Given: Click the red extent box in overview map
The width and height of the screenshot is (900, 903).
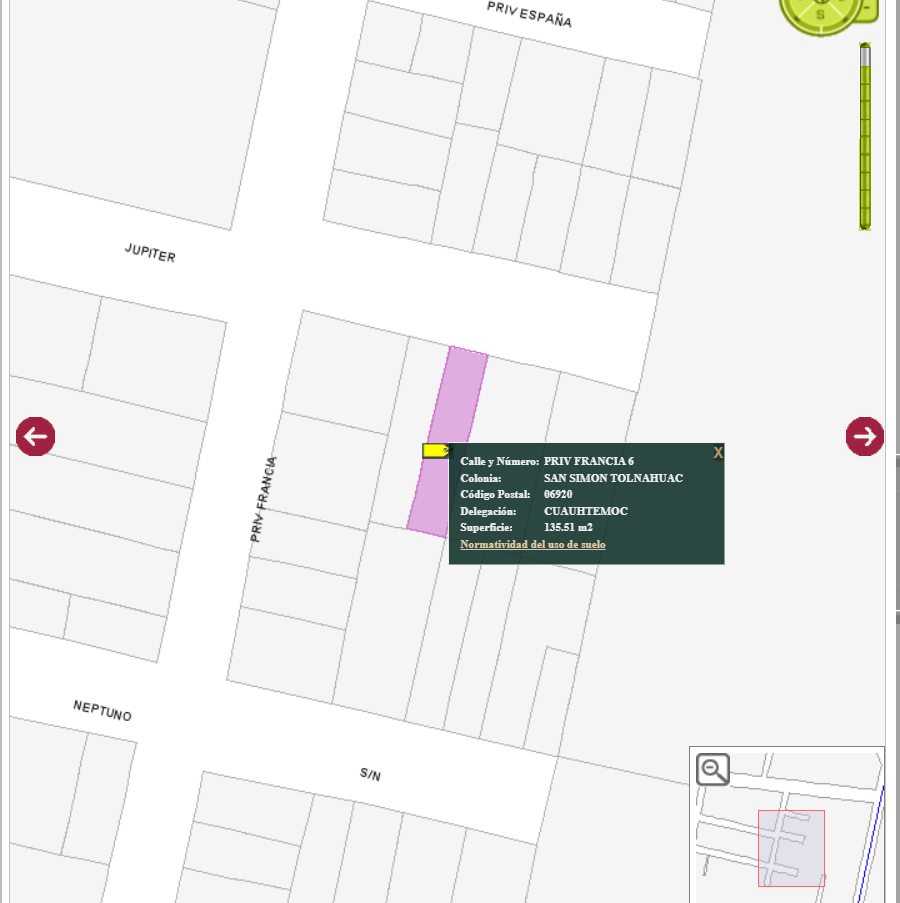Looking at the screenshot, I should [x=791, y=848].
